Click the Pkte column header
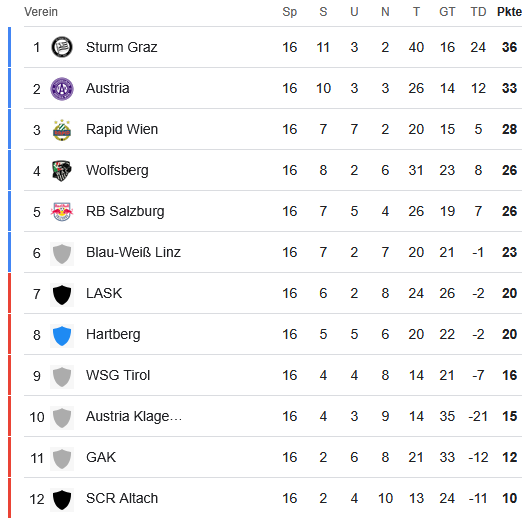 tap(509, 12)
